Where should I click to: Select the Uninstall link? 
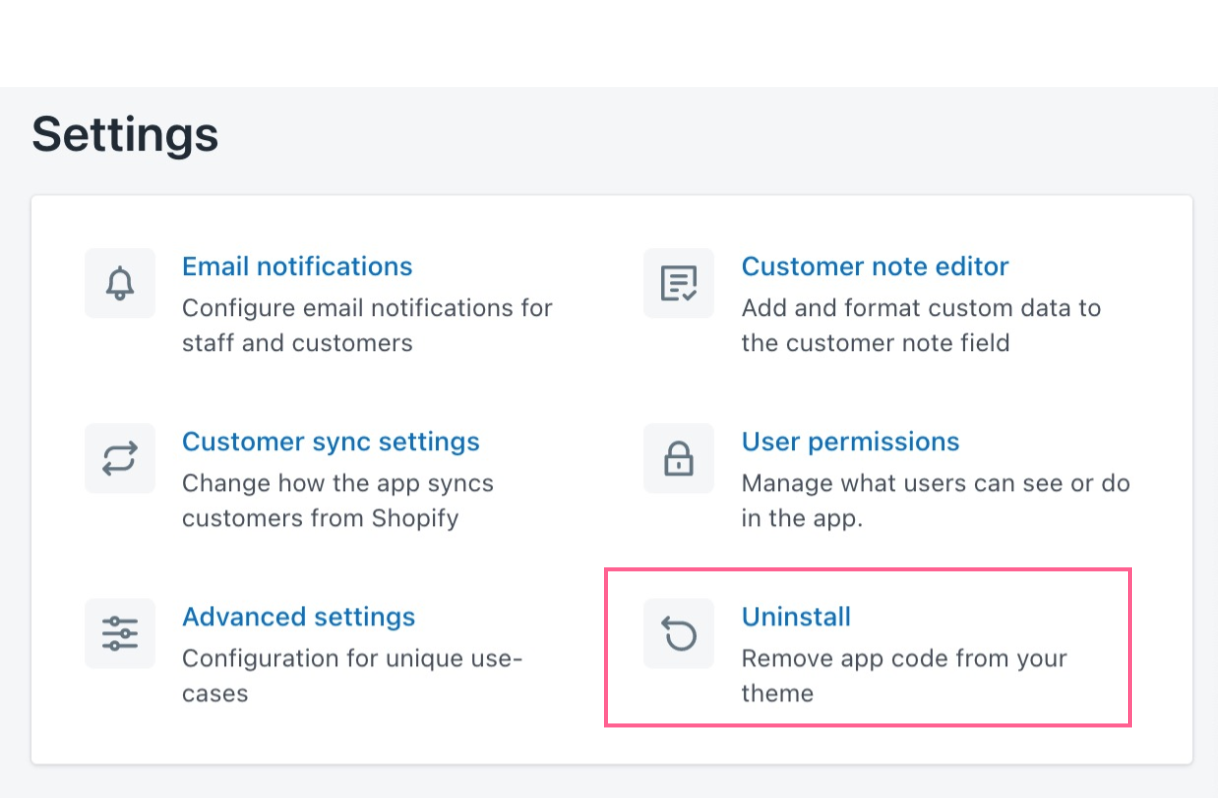click(796, 616)
